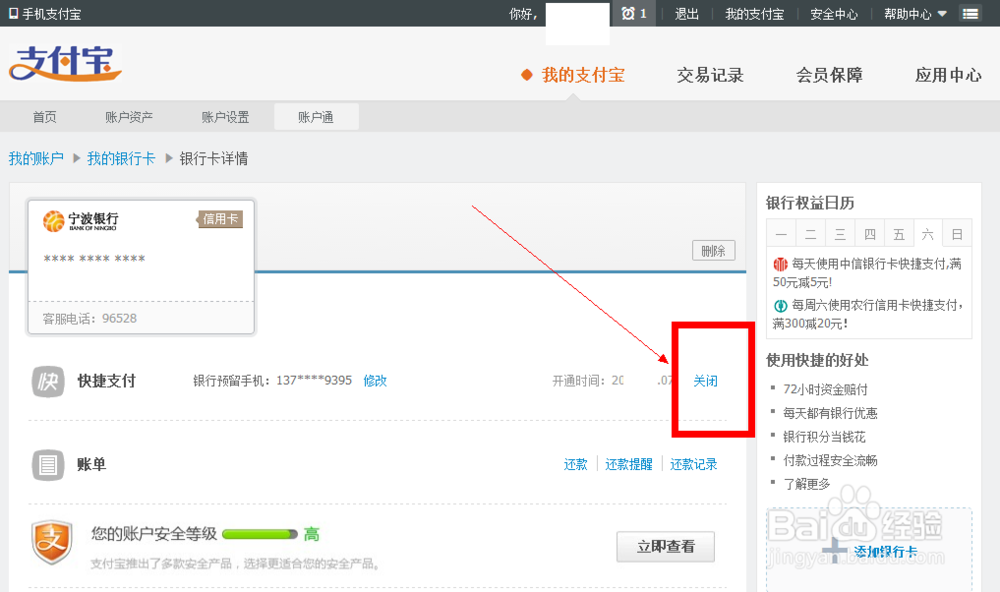
Task: Click the plus icon to add a bank card
Action: click(835, 551)
